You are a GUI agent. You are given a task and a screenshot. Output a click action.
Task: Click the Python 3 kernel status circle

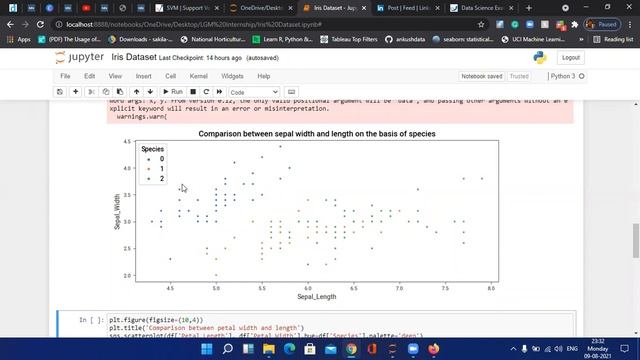click(x=582, y=76)
